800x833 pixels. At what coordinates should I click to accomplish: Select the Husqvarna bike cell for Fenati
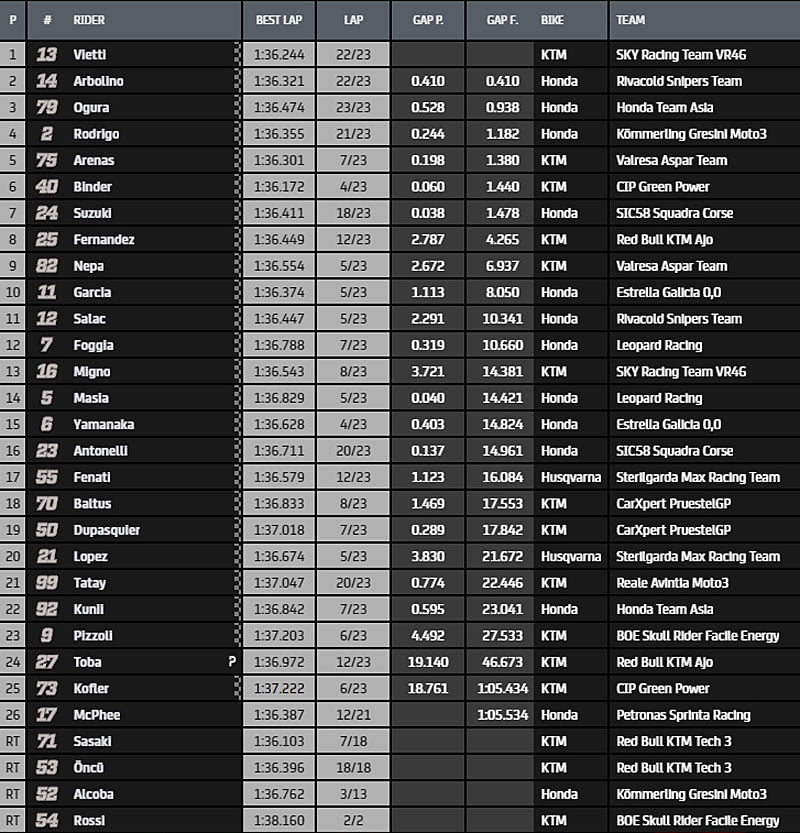pyautogui.click(x=571, y=477)
